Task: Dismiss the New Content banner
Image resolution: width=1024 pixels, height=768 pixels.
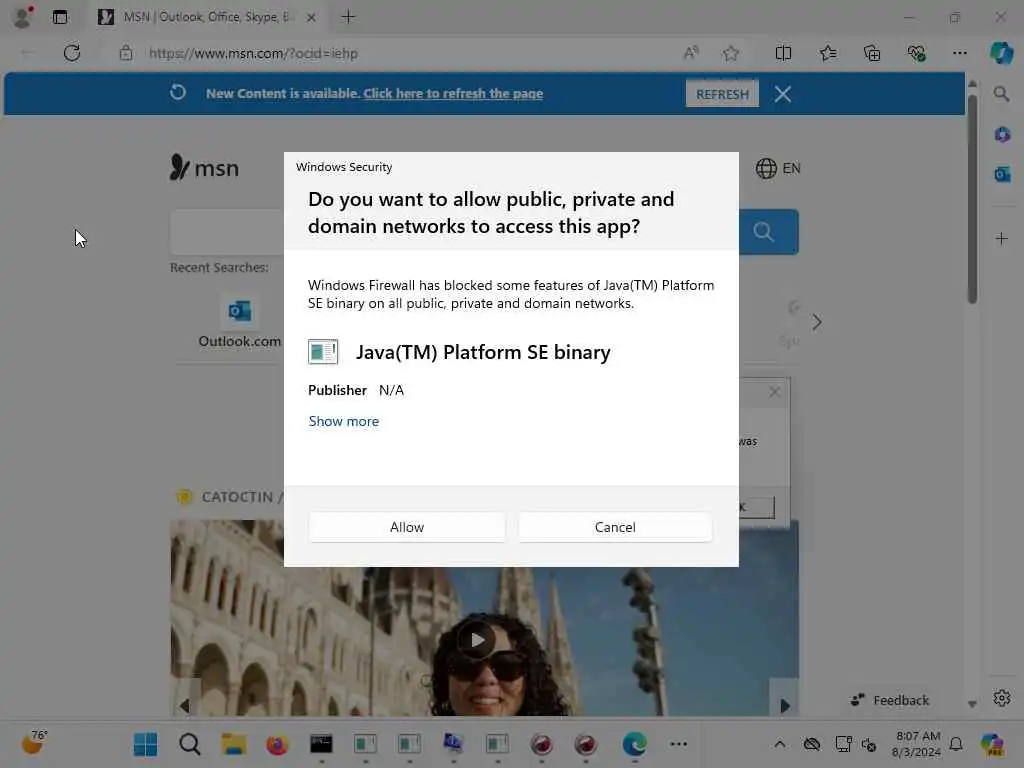Action: click(x=782, y=94)
